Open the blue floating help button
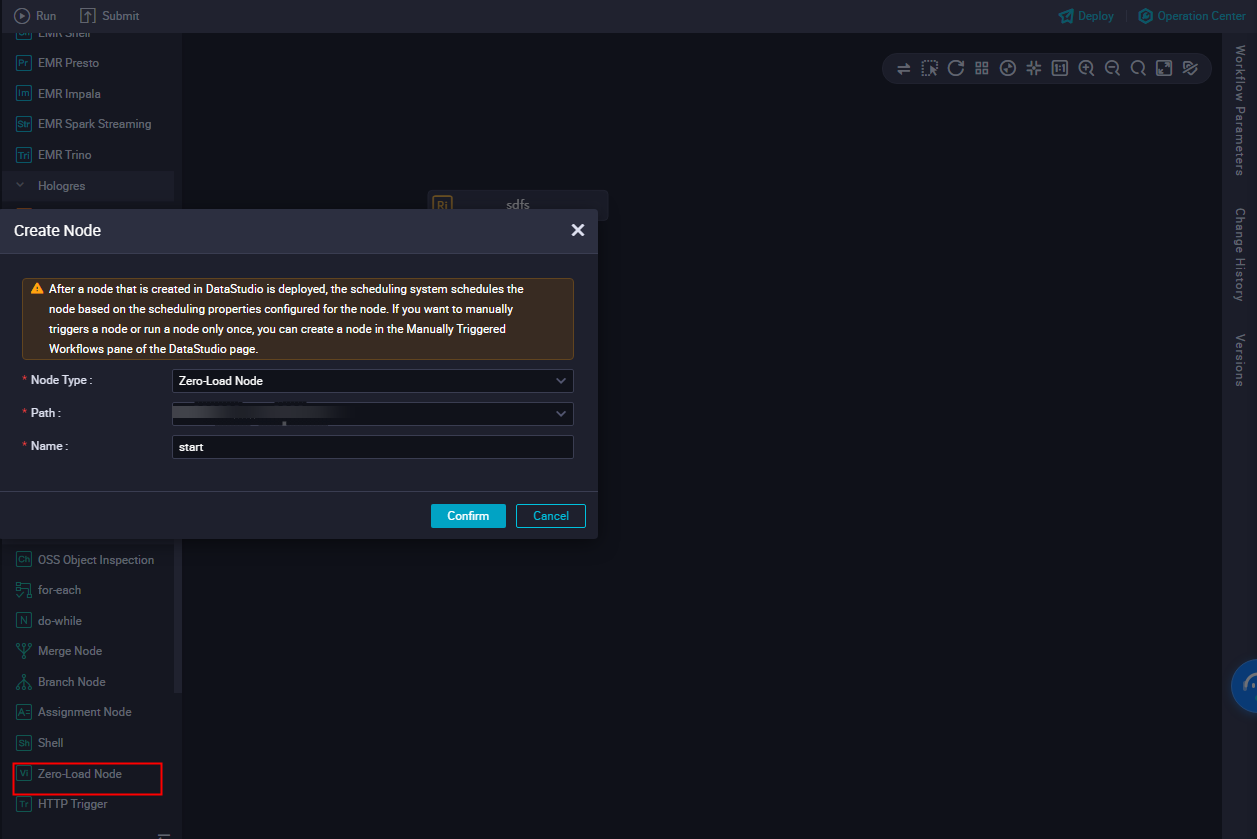1257x839 pixels. [x=1244, y=685]
